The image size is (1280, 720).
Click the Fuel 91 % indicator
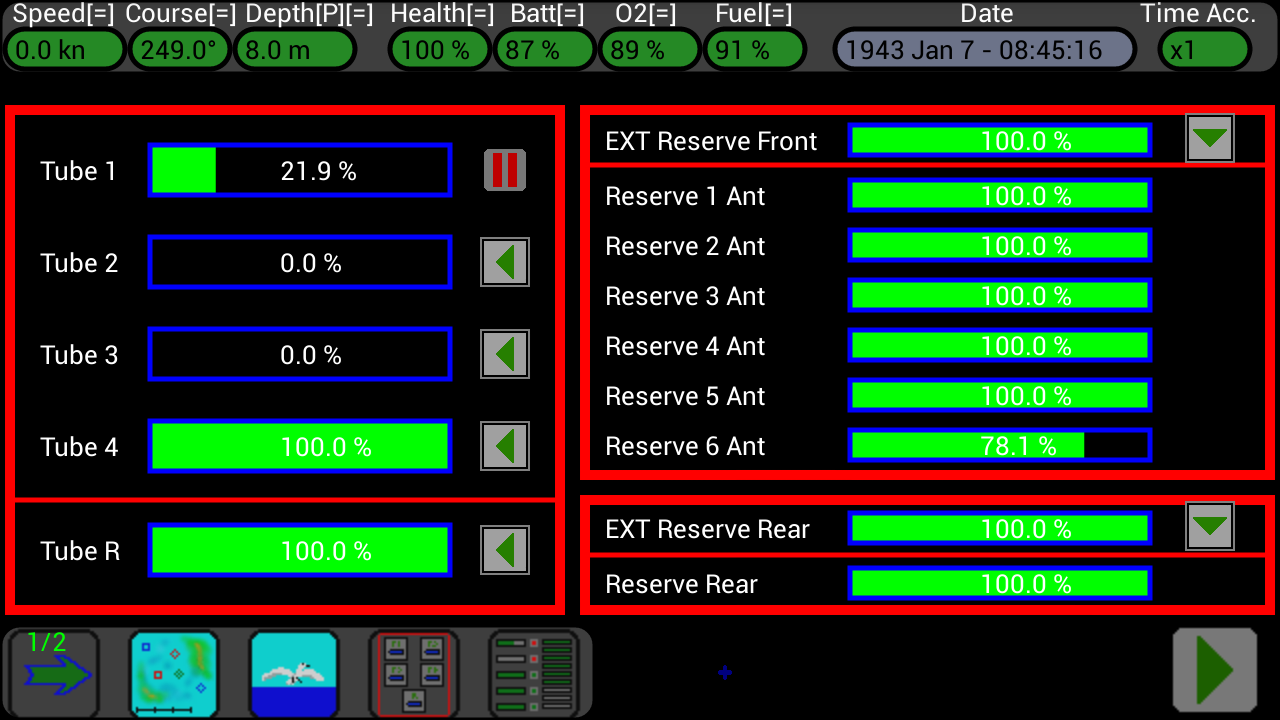[754, 50]
